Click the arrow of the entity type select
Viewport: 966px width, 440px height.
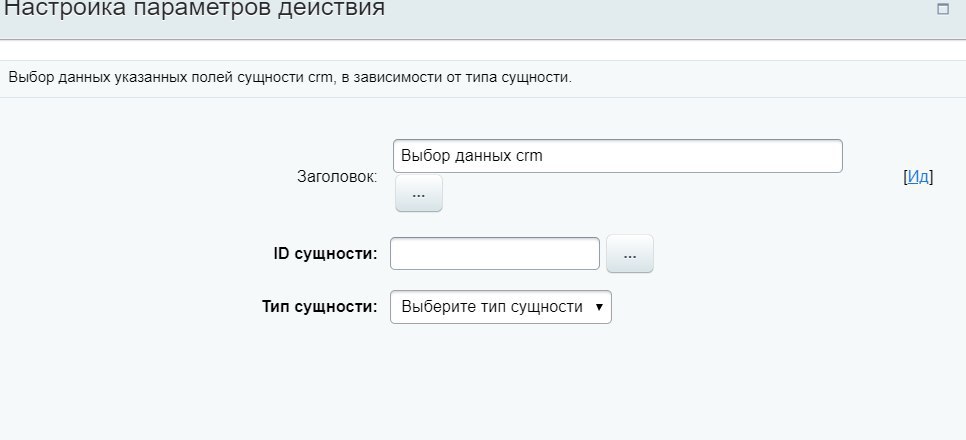[598, 307]
